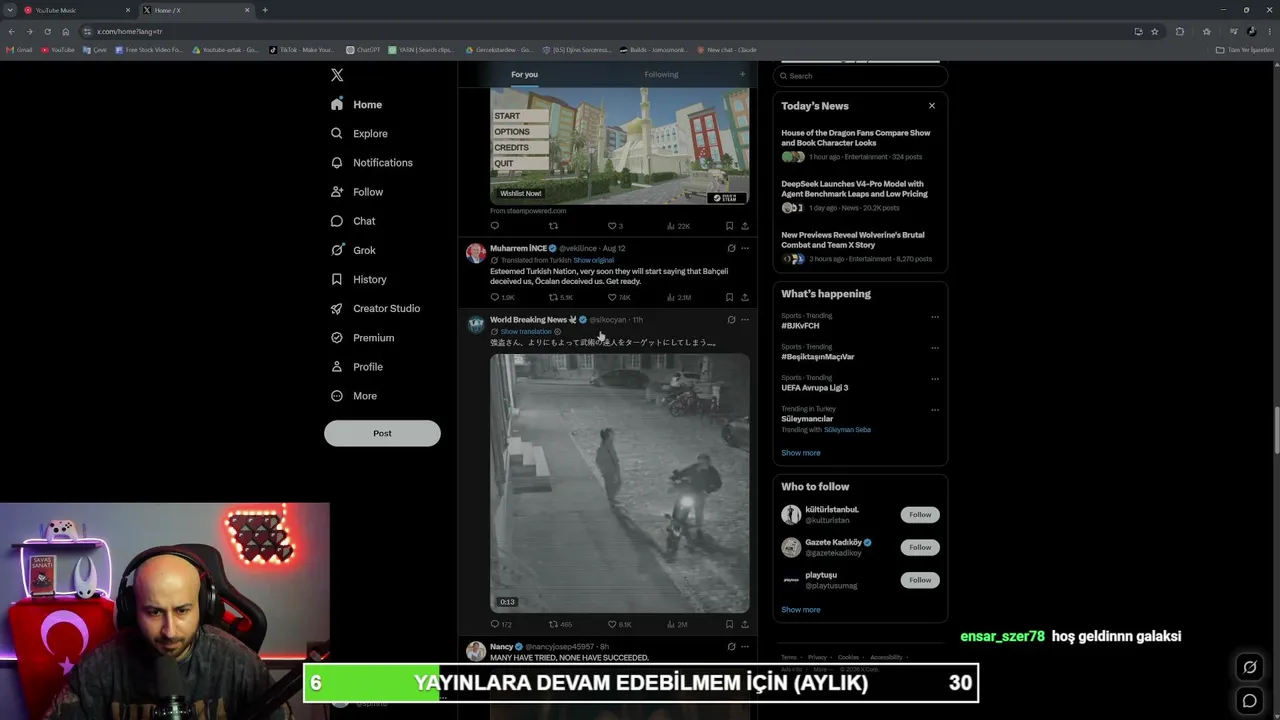The image size is (1280, 720).
Task: Dismiss the Today's News panel
Action: pos(932,106)
